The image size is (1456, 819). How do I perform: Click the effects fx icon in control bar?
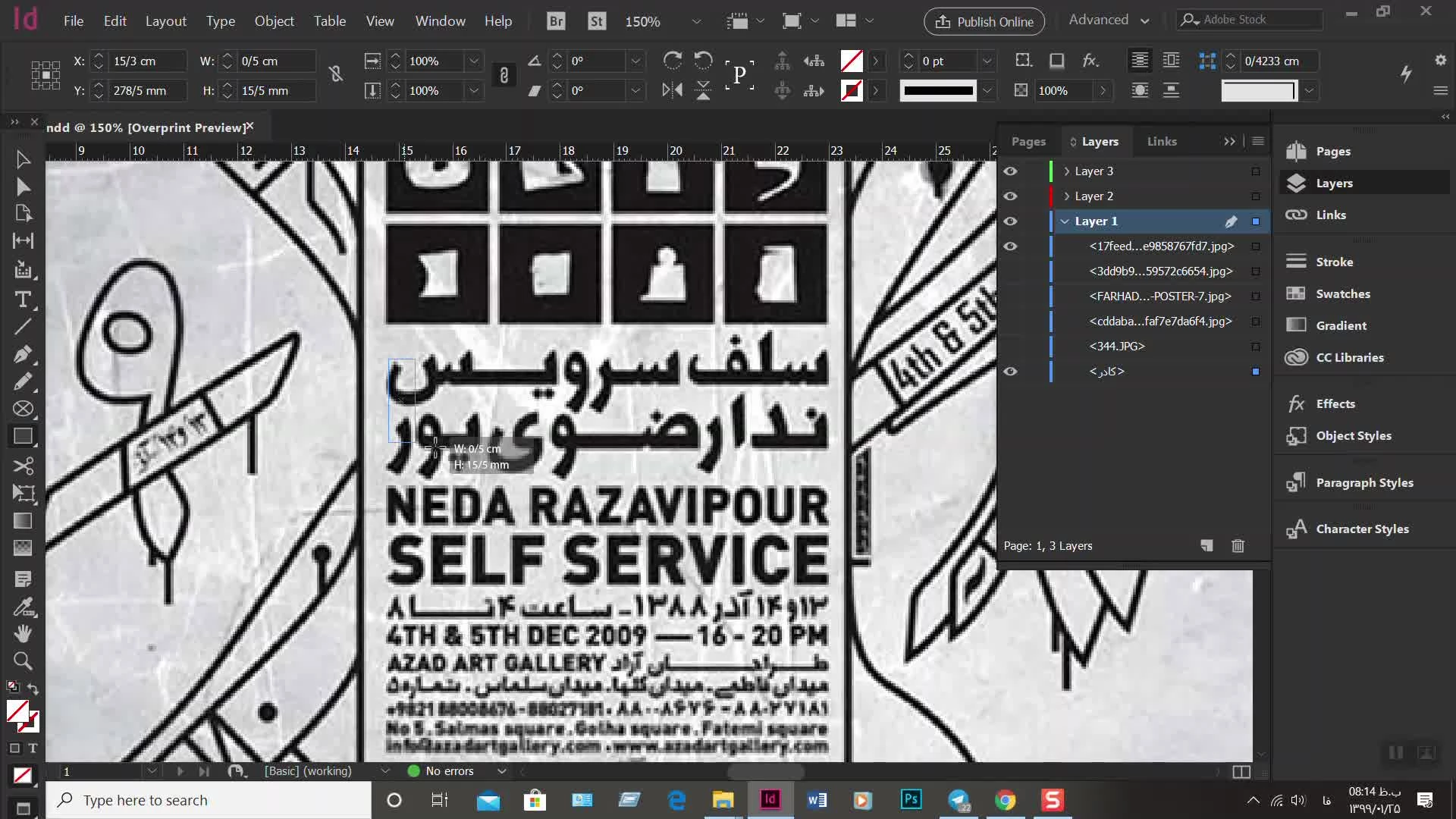click(x=1090, y=61)
